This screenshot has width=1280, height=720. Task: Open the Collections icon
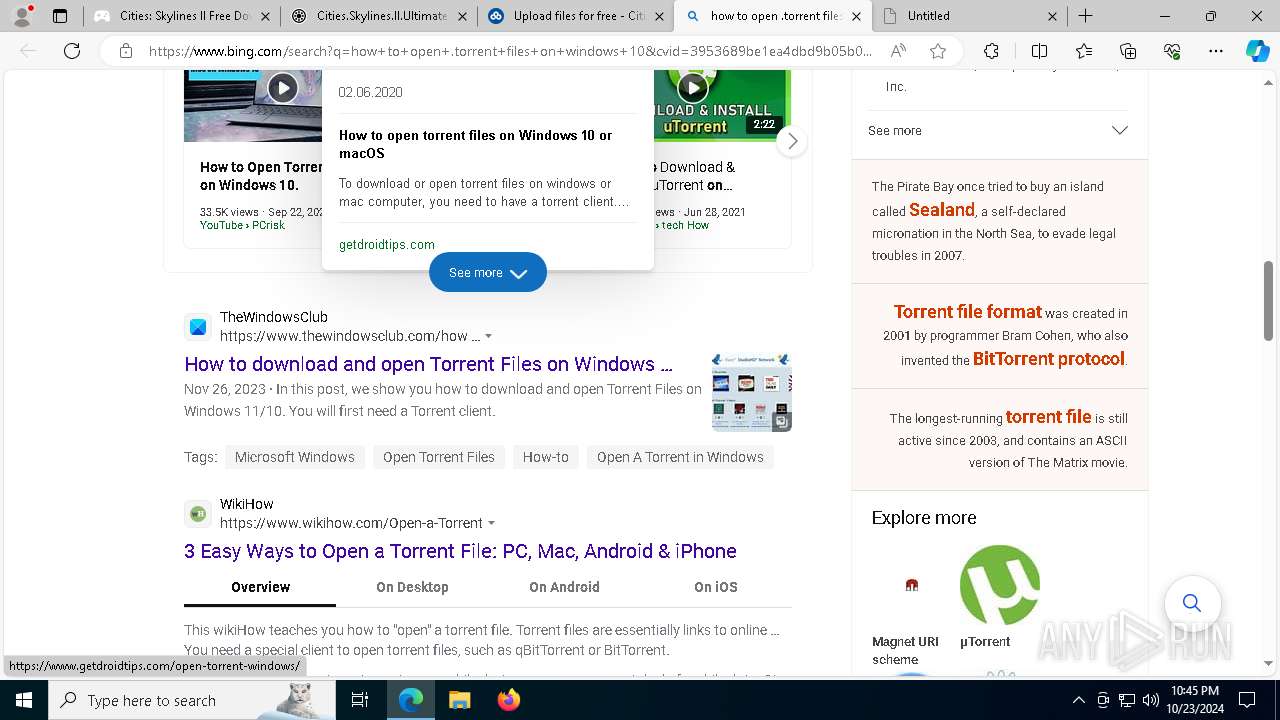point(1128,51)
